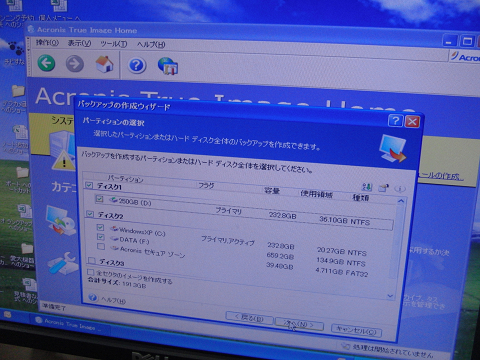Open the desktop spreadsheet shortcut icon
Image resolution: width=480 pixels, height=360 pixels.
pos(21,132)
